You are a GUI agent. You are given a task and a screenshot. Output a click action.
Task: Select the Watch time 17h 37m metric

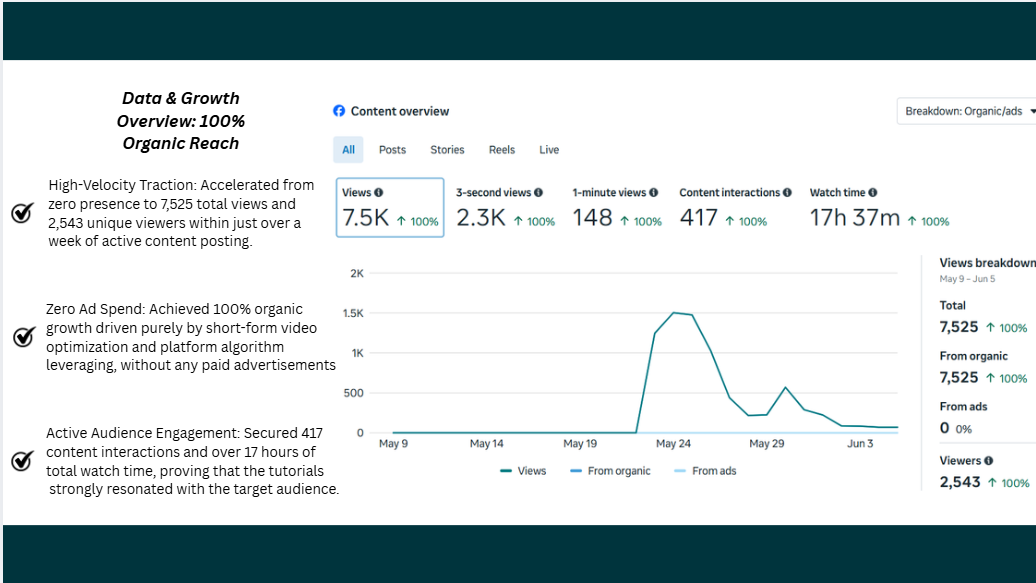pos(879,207)
